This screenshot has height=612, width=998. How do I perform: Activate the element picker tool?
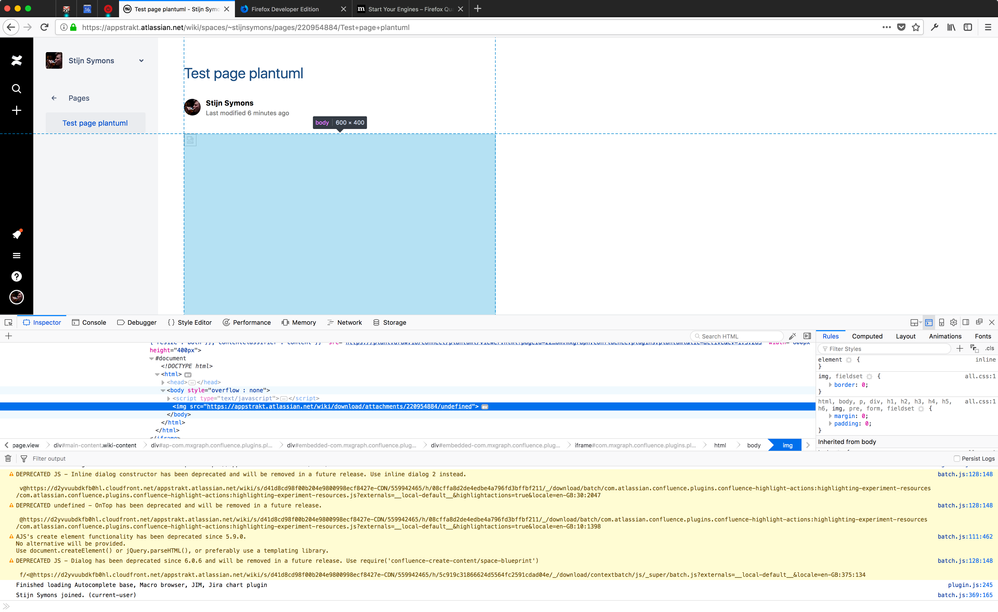pos(8,323)
